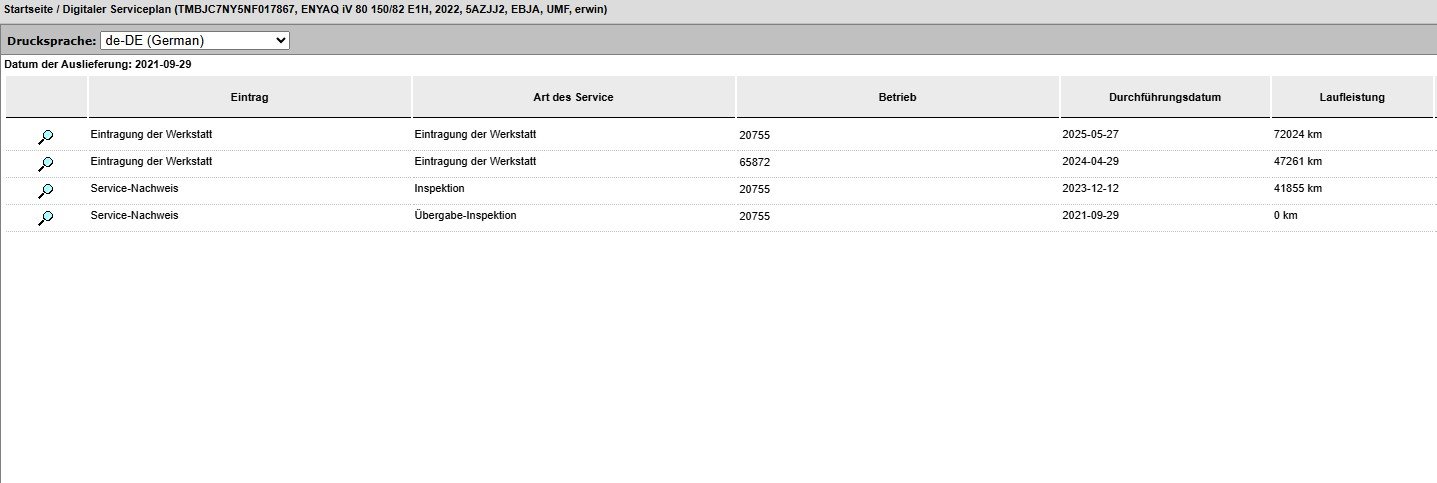Screen dimensions: 1437x483
Task: Select the Übergabe-Inspektion service type text
Action: click(x=465, y=215)
